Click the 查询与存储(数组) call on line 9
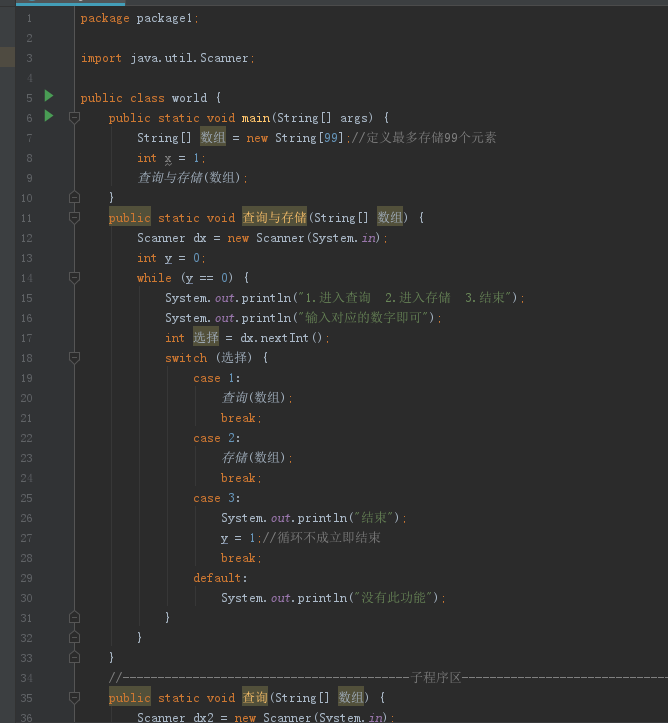This screenshot has height=723, width=668. (192, 178)
